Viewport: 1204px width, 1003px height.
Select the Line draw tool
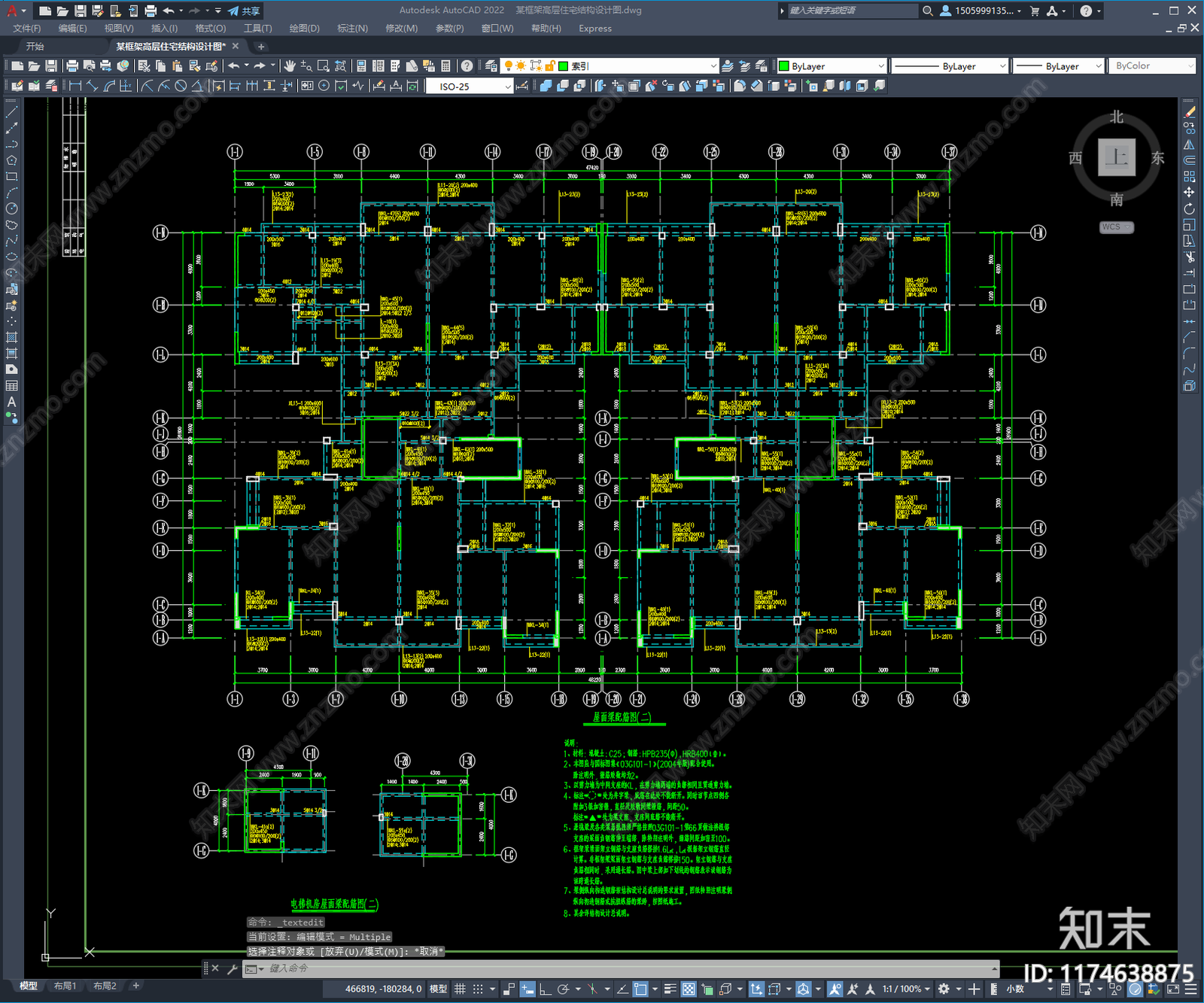click(x=11, y=111)
